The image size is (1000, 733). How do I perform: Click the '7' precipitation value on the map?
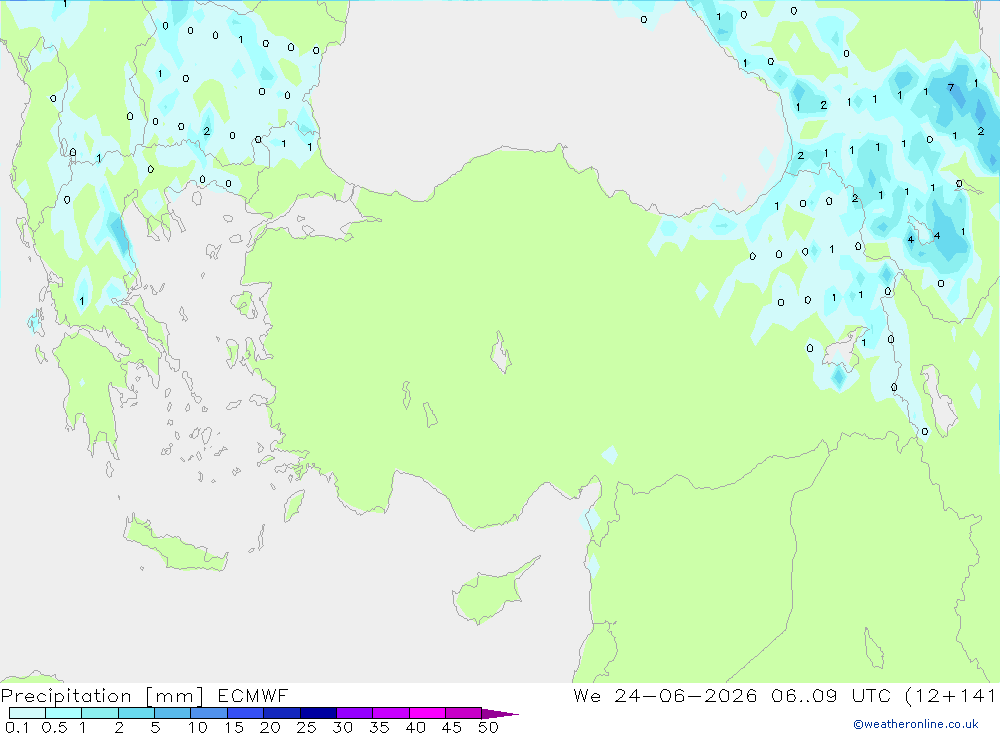pos(951,87)
